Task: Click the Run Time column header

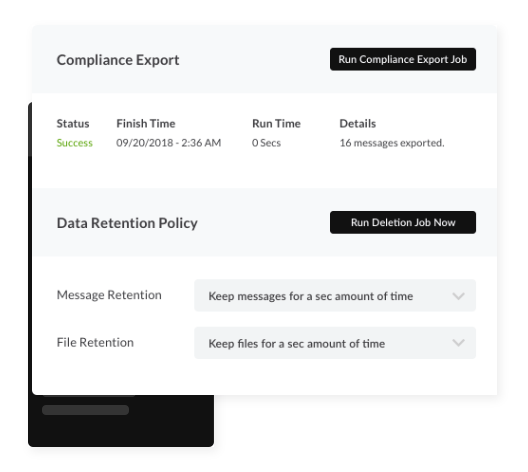Action: point(276,124)
